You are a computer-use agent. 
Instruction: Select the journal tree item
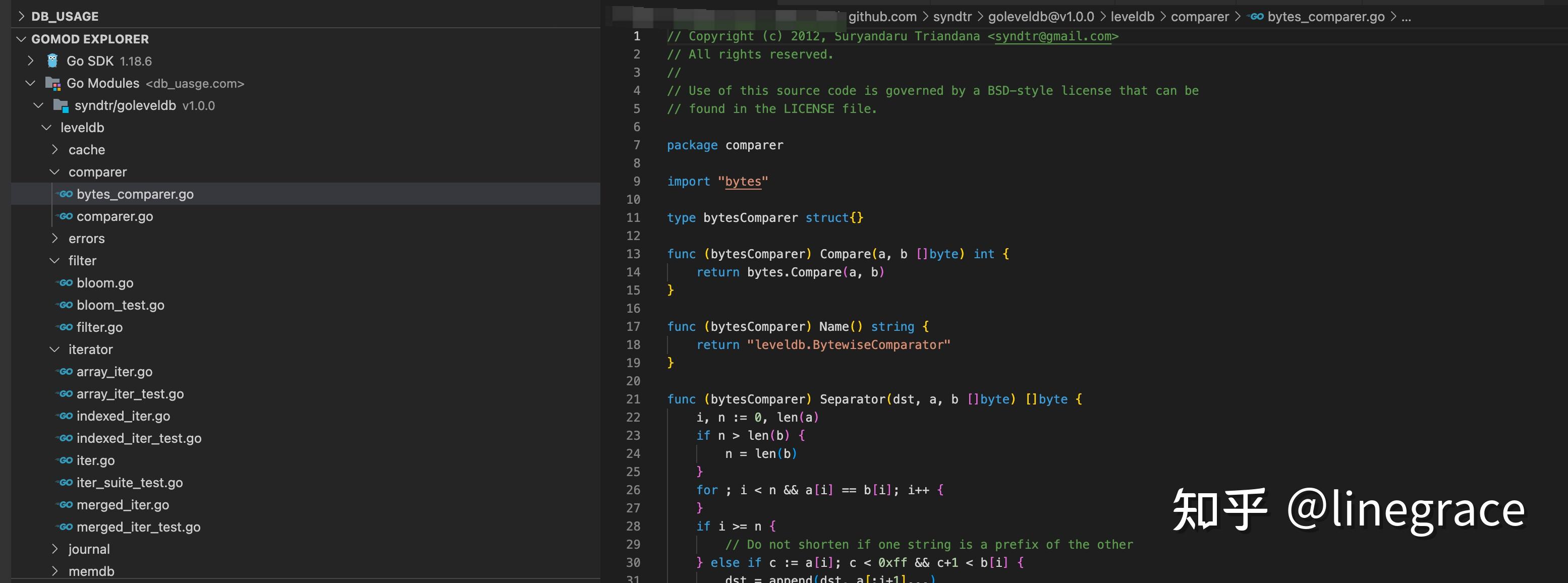click(89, 548)
